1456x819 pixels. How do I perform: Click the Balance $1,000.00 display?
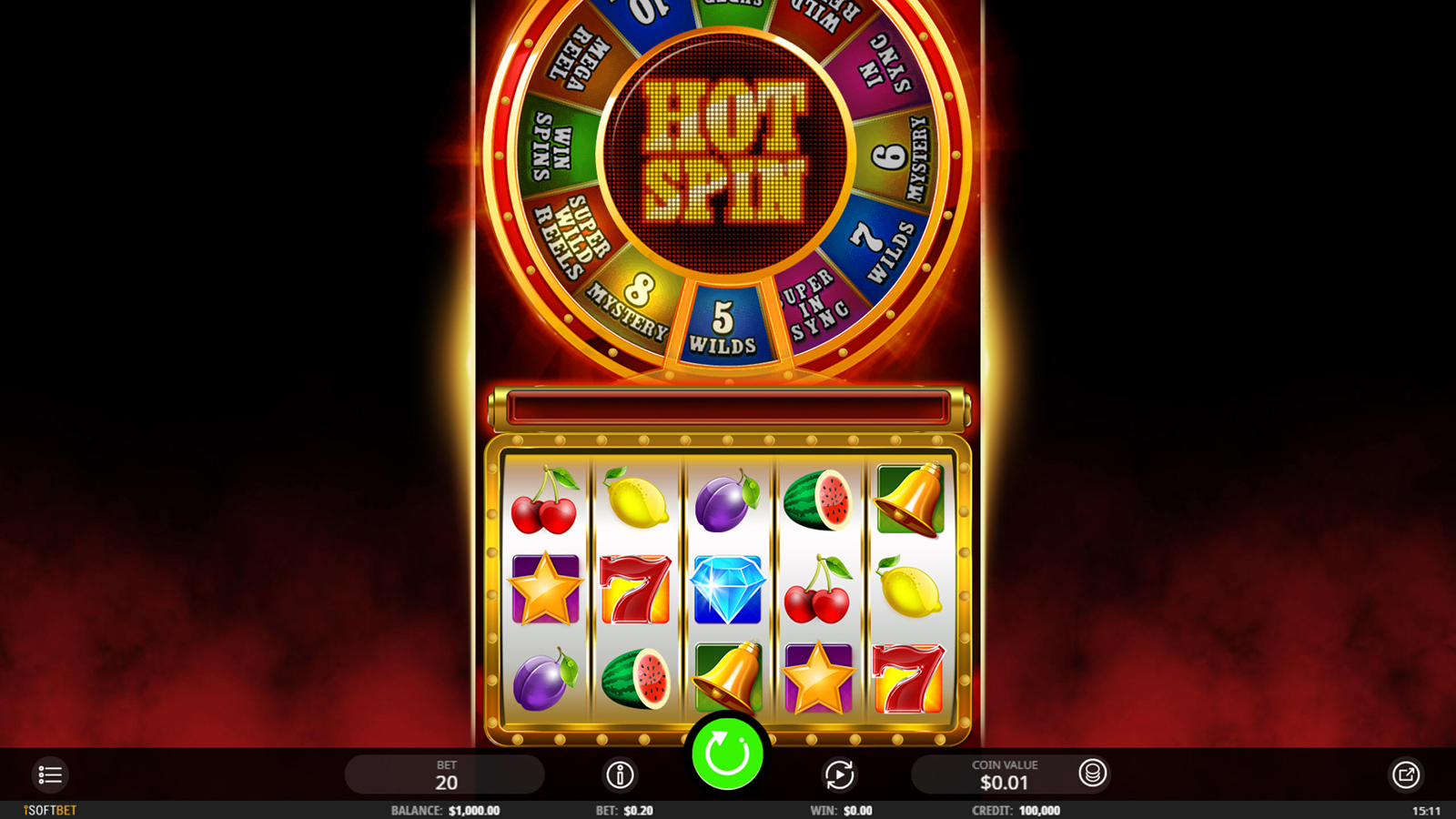pyautogui.click(x=445, y=810)
